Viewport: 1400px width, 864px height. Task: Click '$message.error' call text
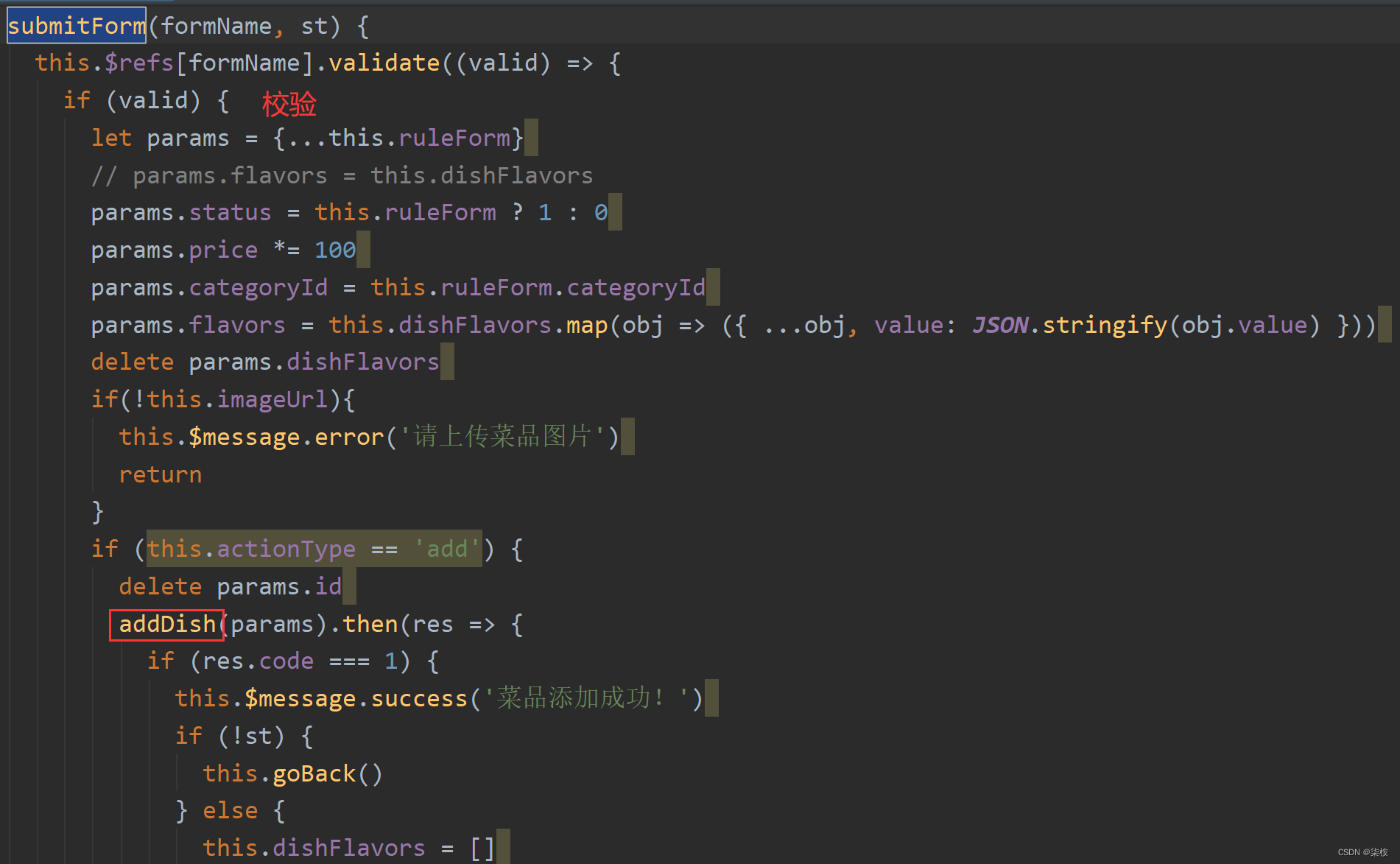coord(286,437)
